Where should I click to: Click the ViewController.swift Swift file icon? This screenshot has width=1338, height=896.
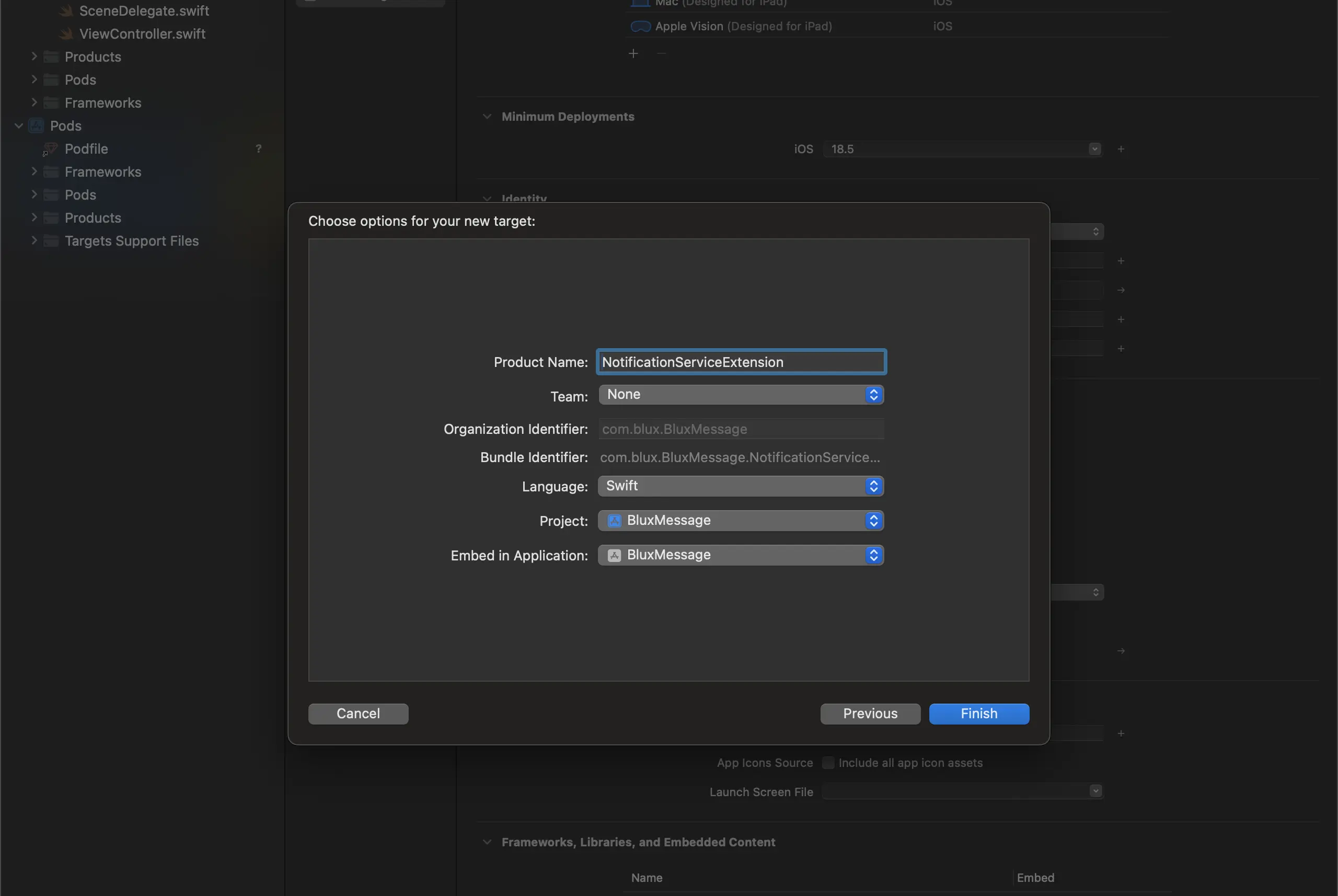pyautogui.click(x=66, y=33)
